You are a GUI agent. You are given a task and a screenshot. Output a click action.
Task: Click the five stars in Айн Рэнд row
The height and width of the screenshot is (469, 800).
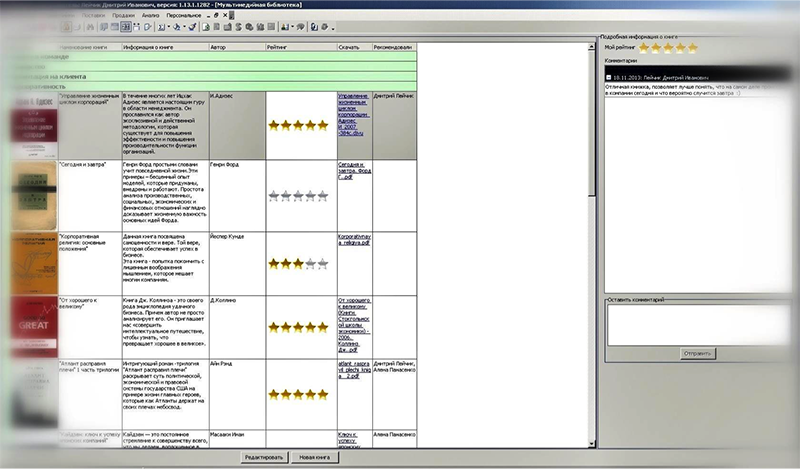click(298, 394)
